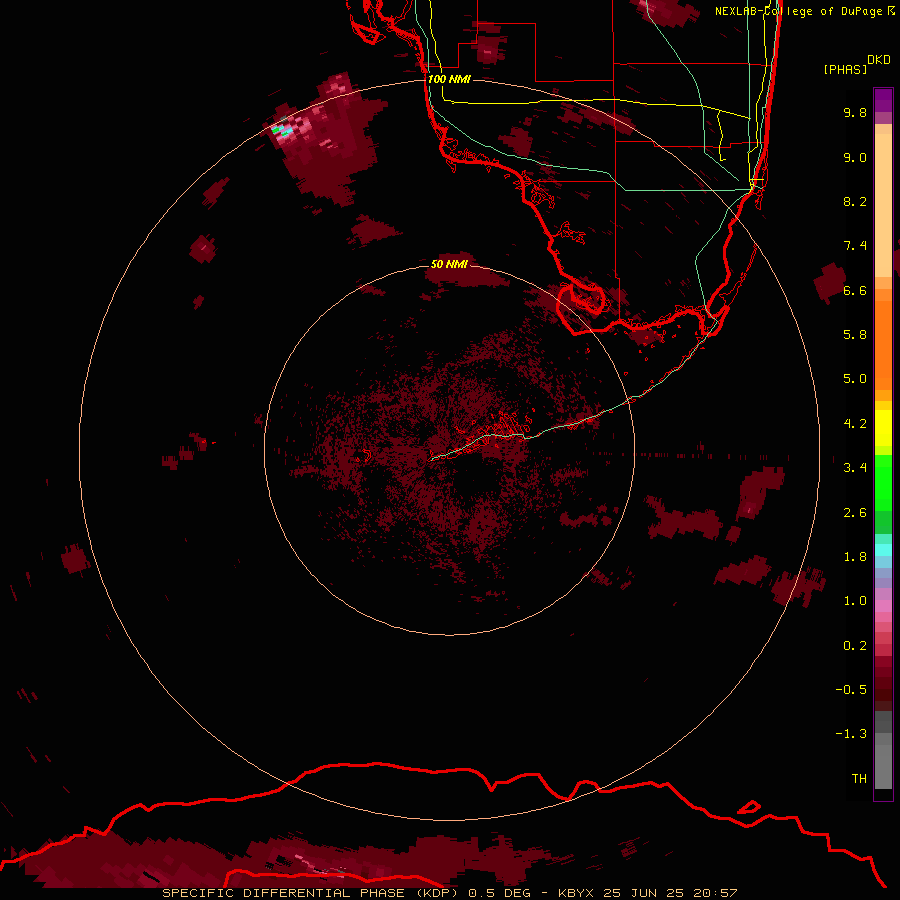Click the 0.2 value on the color scale
Viewport: 900px width, 900px height.
tap(855, 646)
